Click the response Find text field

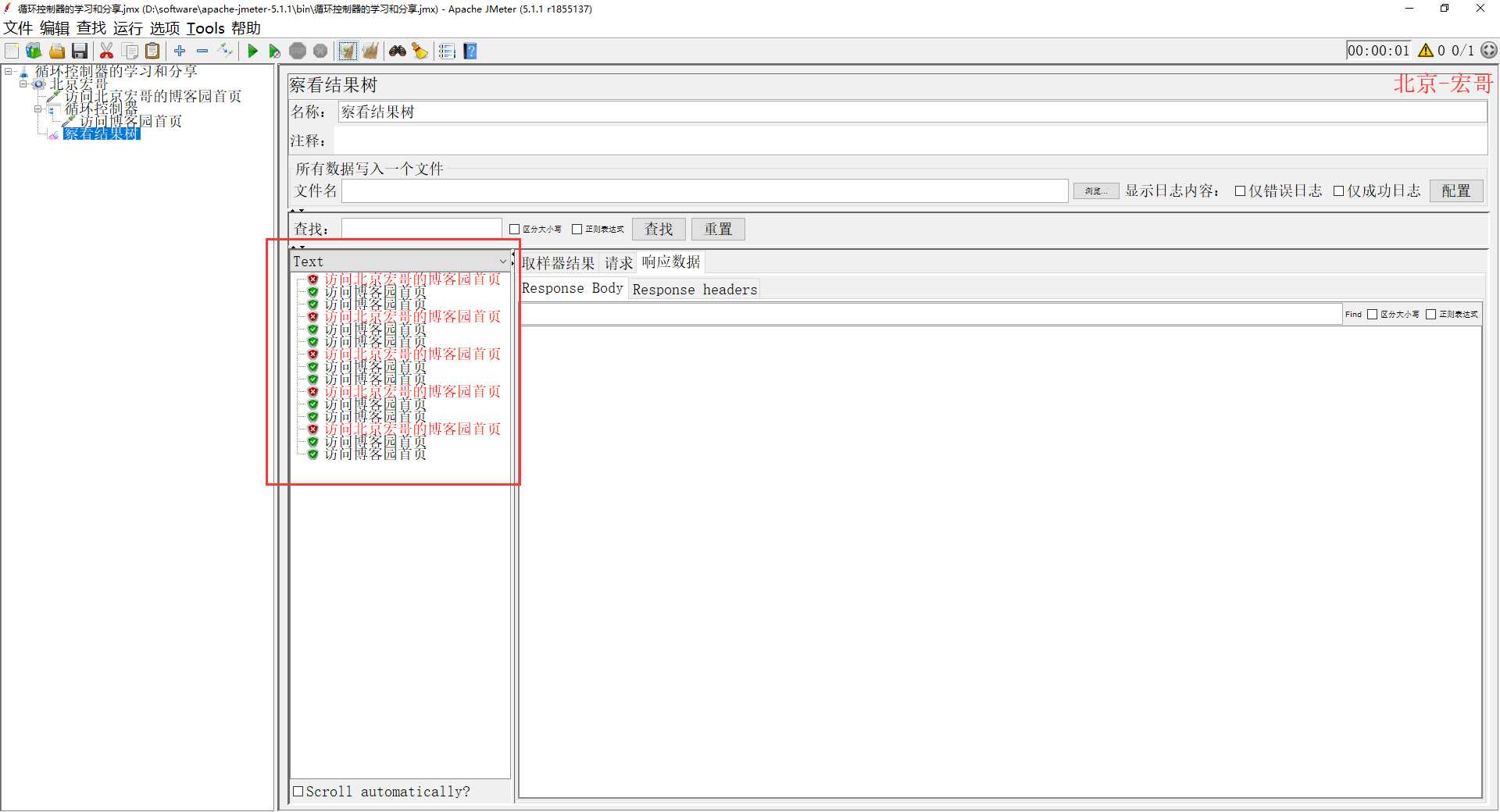pos(930,315)
